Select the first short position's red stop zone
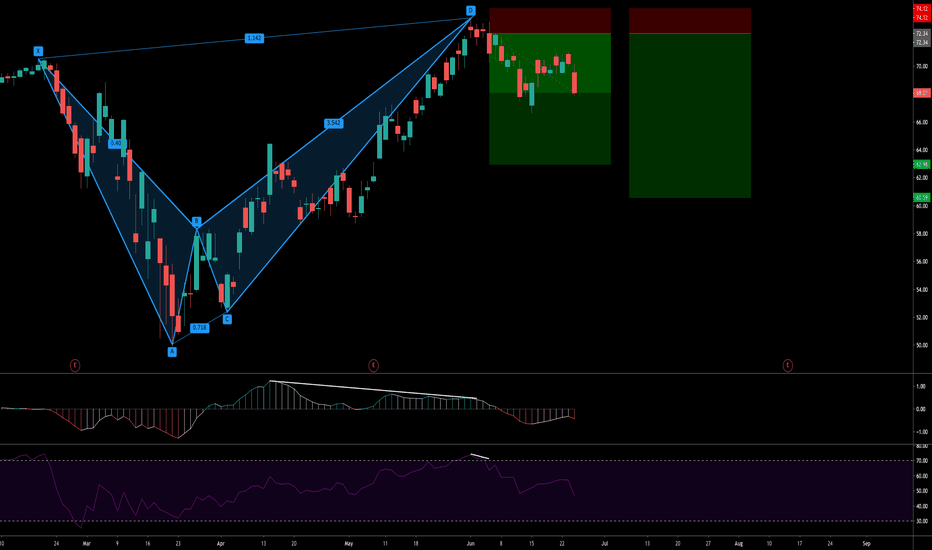The height and width of the screenshot is (550, 932). pos(550,21)
